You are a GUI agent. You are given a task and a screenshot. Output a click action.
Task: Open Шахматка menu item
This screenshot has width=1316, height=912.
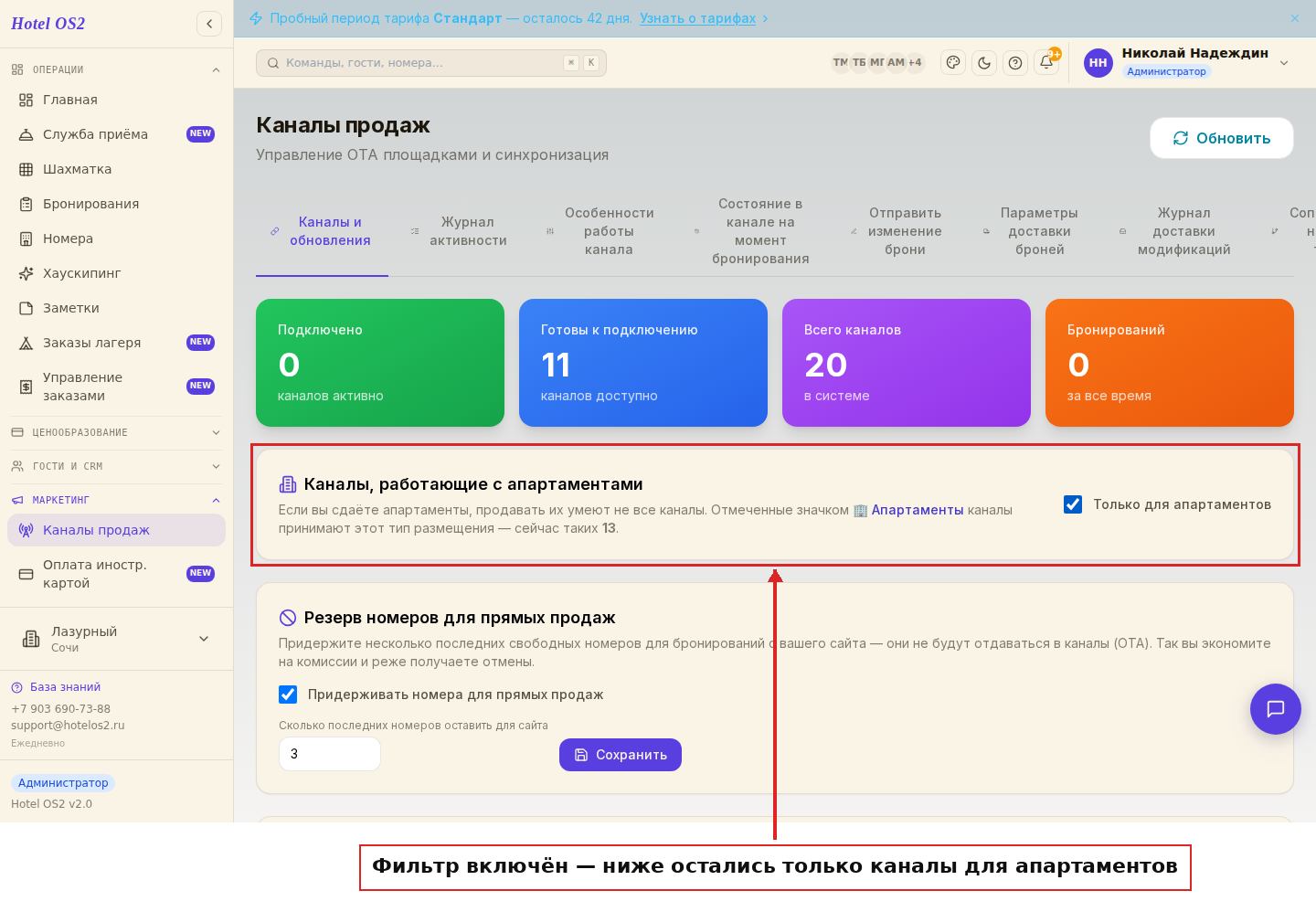click(116, 169)
